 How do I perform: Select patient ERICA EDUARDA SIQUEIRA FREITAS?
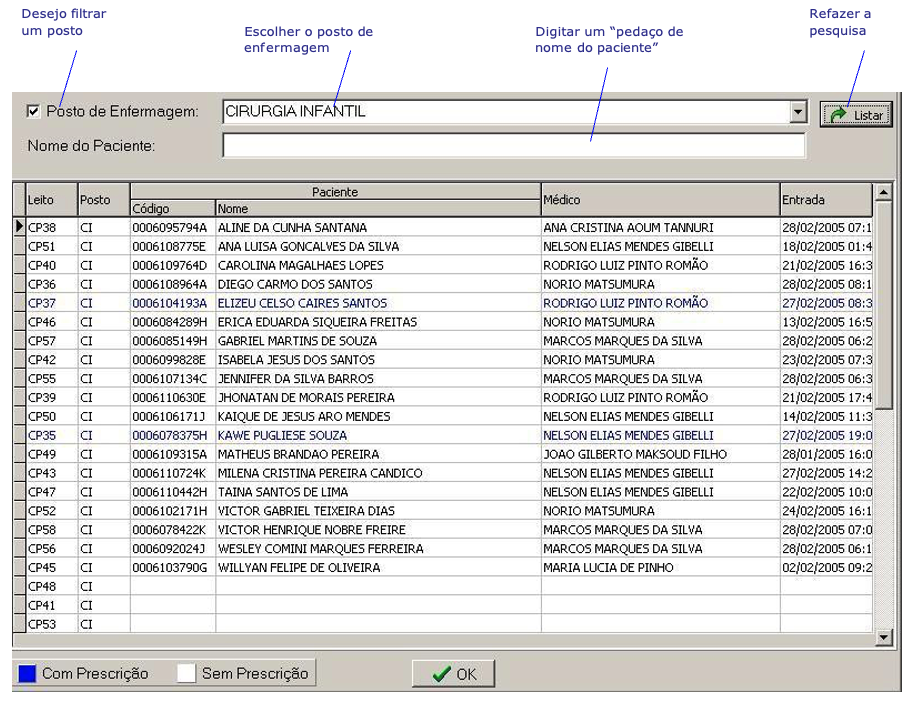(x=317, y=322)
